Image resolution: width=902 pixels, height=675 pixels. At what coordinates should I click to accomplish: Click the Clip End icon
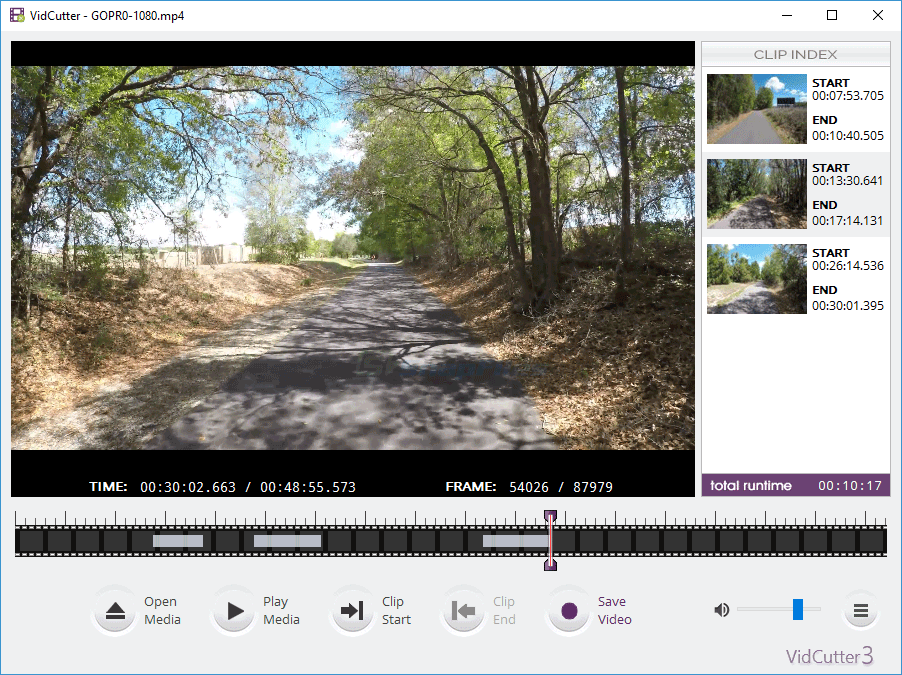[463, 611]
